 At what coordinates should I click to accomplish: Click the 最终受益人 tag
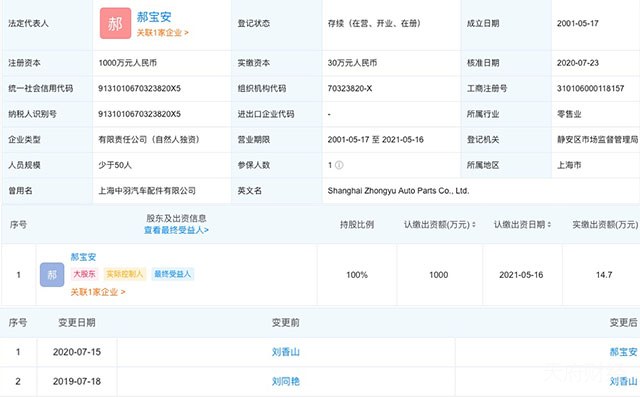pos(172,274)
